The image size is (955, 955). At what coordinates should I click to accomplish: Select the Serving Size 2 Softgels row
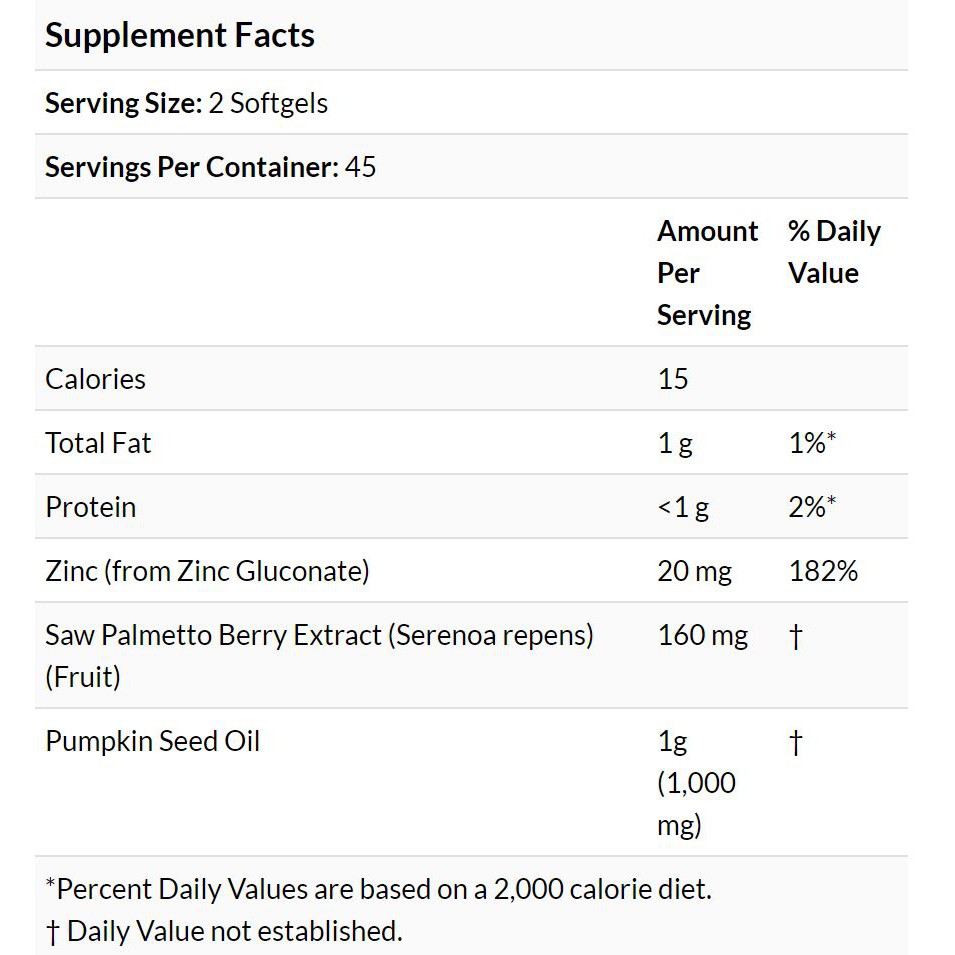click(x=471, y=103)
